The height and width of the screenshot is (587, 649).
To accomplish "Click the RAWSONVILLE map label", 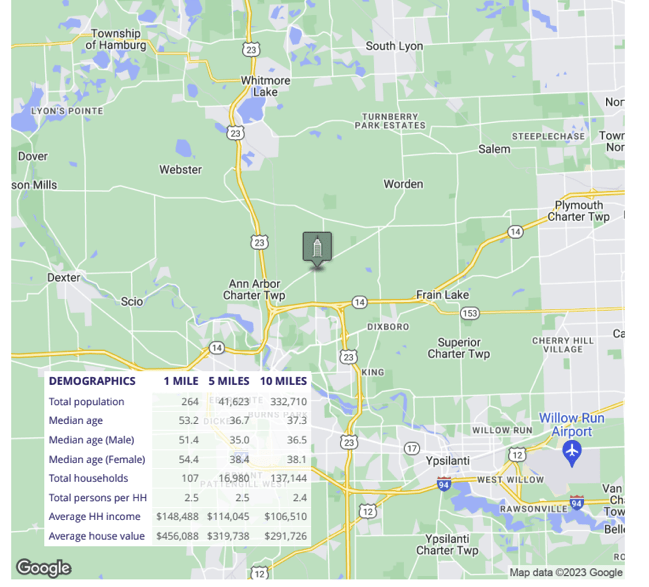I will (x=534, y=509).
